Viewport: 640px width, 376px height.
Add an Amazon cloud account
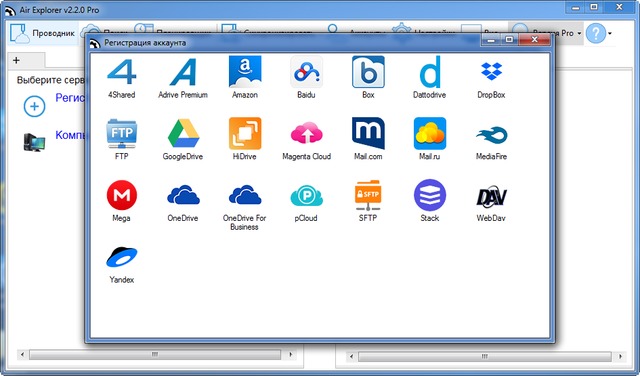pos(245,72)
